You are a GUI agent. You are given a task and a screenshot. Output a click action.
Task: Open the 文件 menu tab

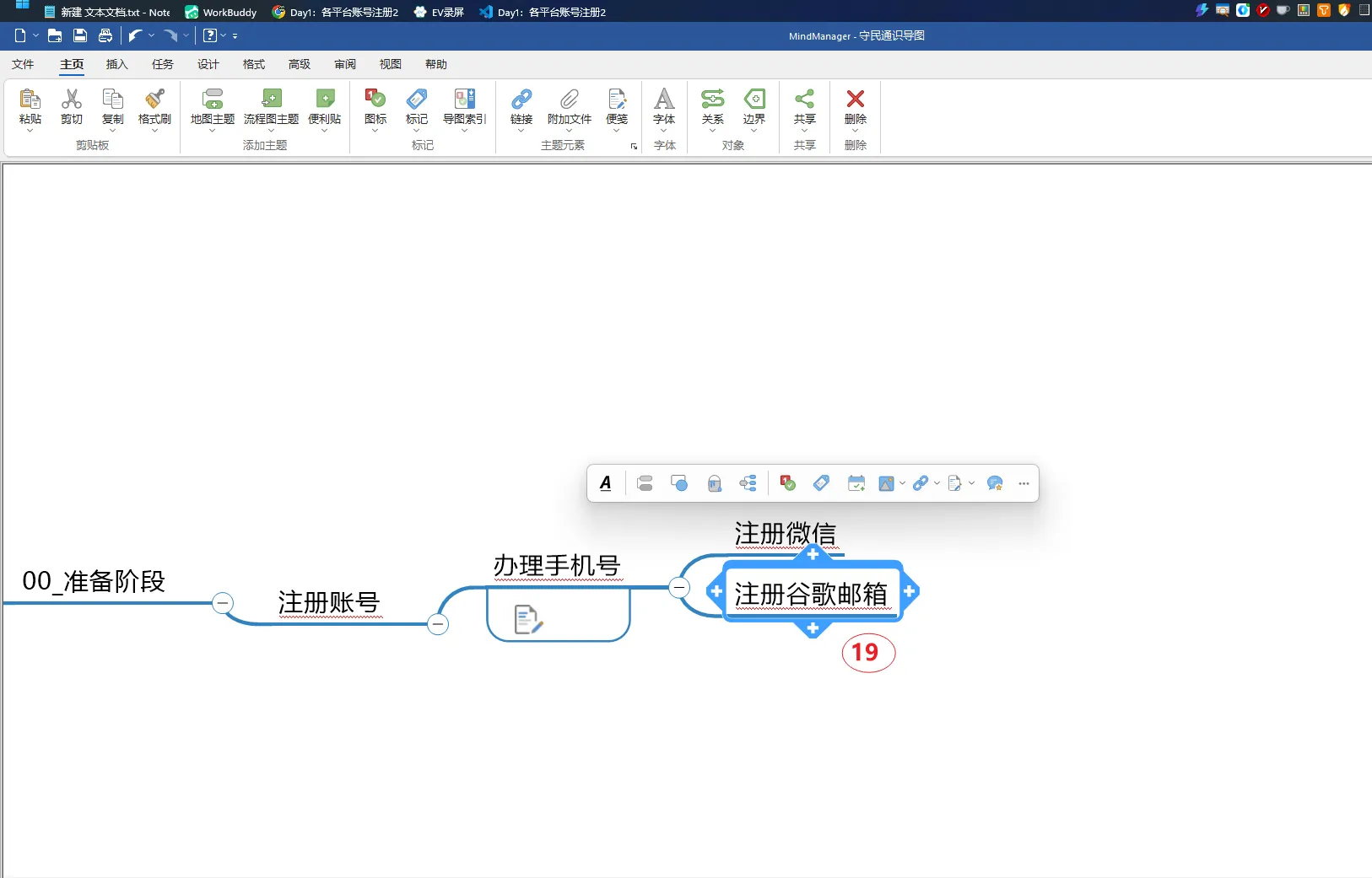click(23, 64)
